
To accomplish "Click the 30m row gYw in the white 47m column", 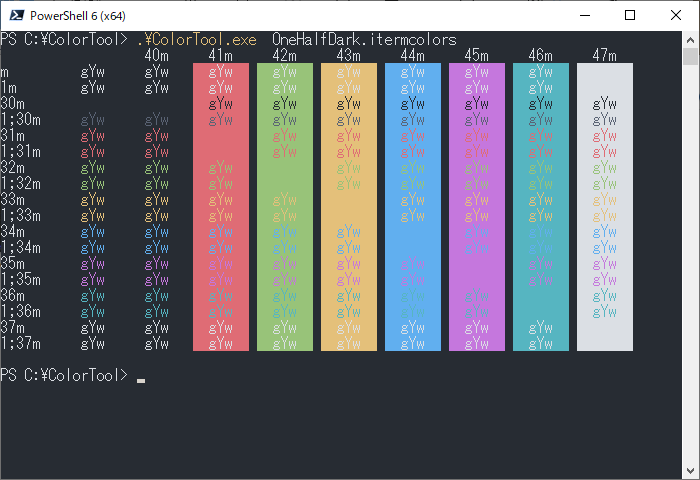I will [x=604, y=104].
